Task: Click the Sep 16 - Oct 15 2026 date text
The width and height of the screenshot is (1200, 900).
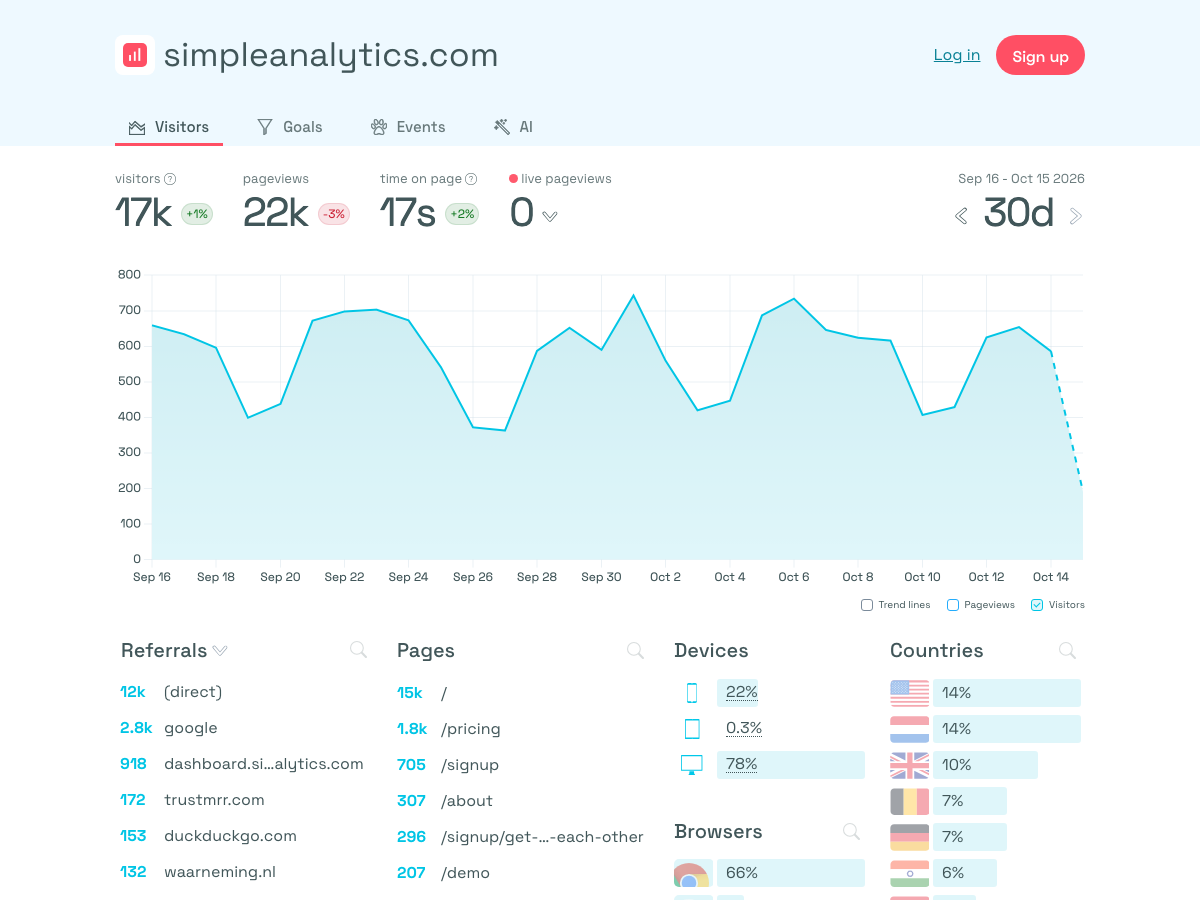Action: (x=1021, y=179)
